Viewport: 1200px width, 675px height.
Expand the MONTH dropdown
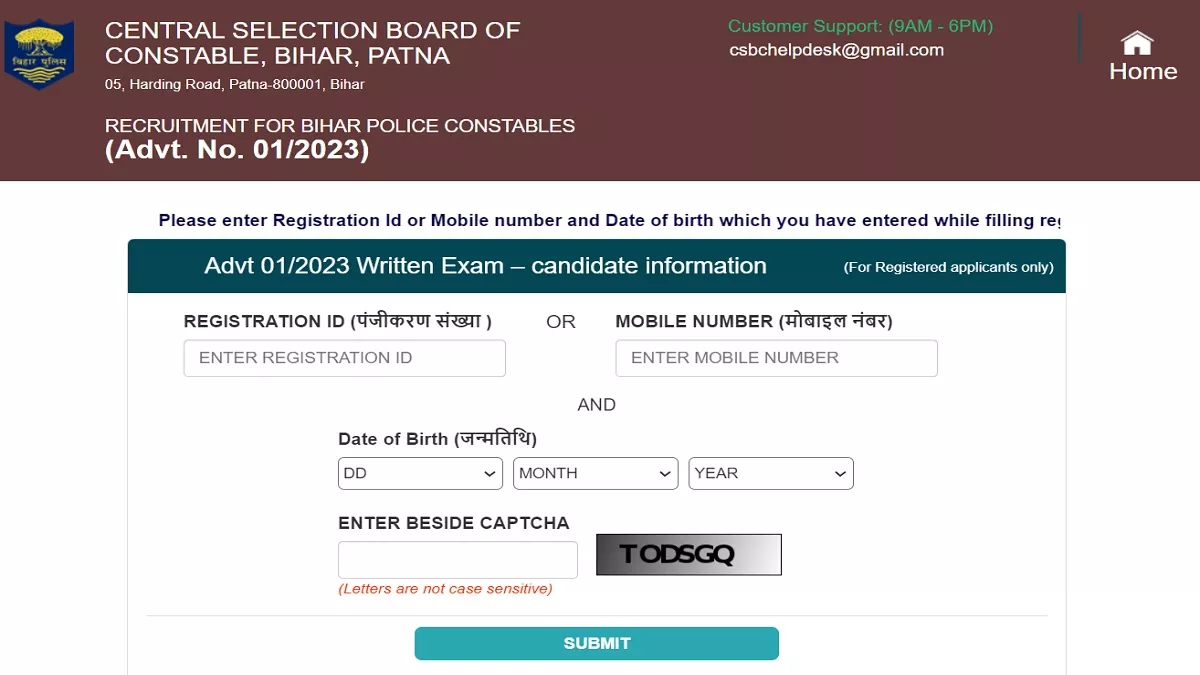596,473
